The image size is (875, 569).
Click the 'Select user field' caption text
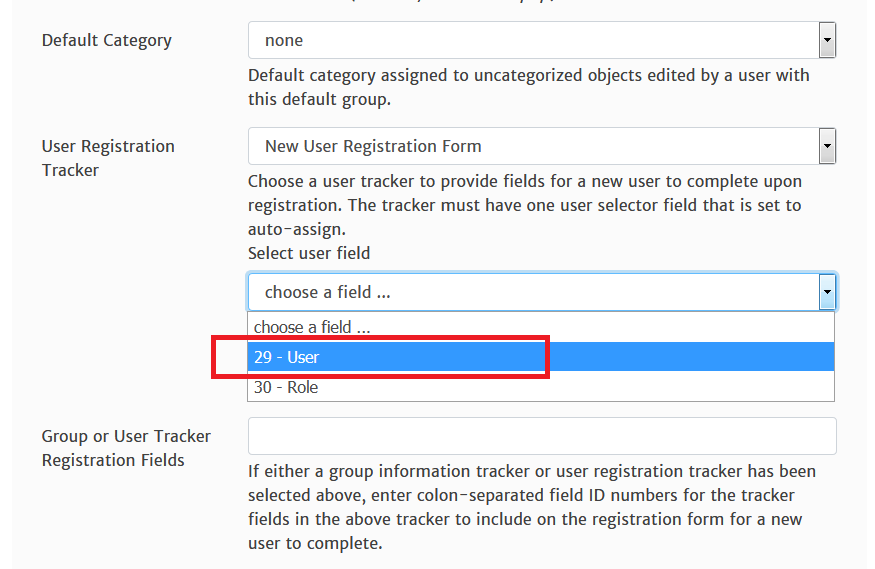[309, 253]
